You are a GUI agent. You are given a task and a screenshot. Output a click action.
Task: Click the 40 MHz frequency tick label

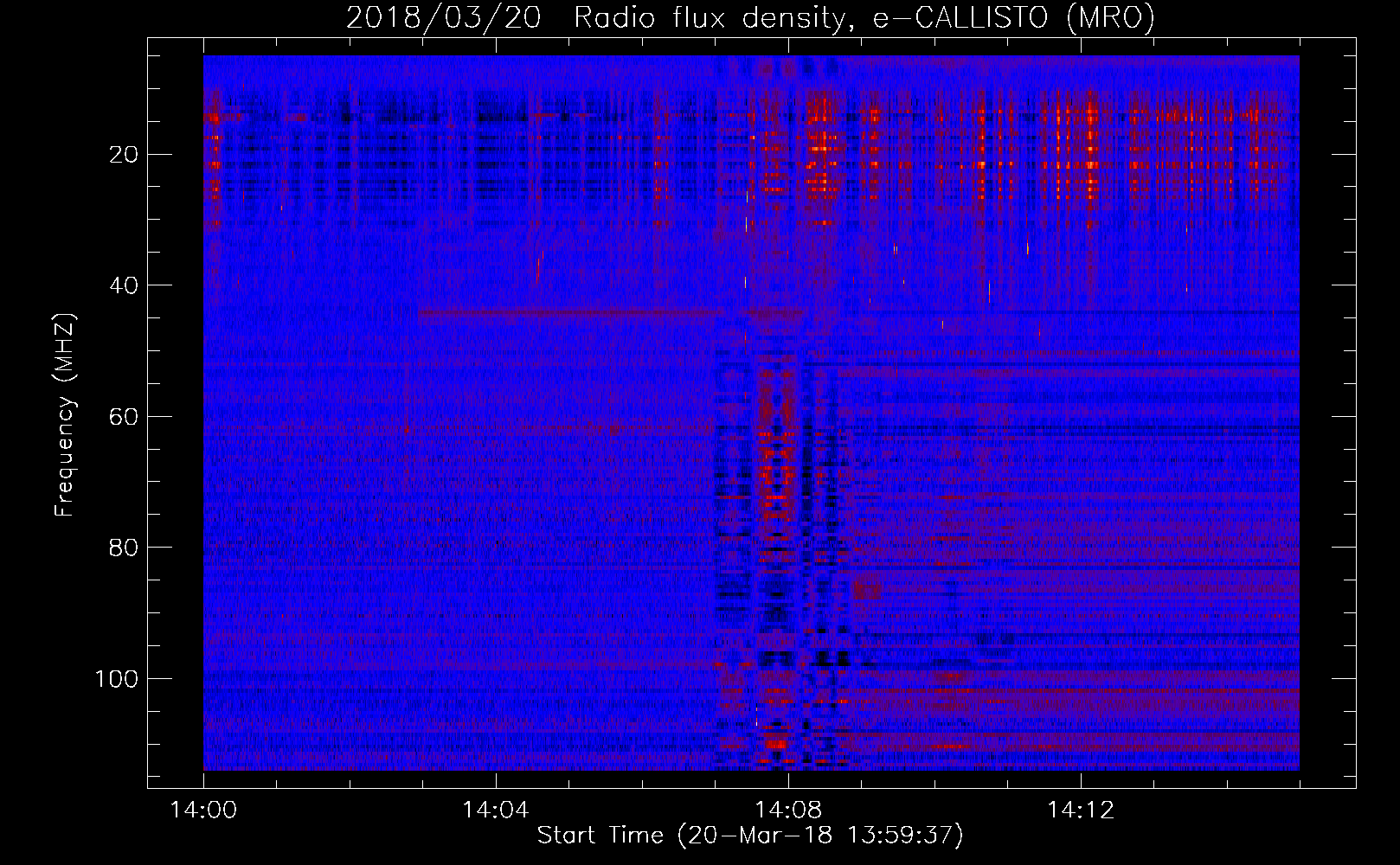click(x=124, y=285)
